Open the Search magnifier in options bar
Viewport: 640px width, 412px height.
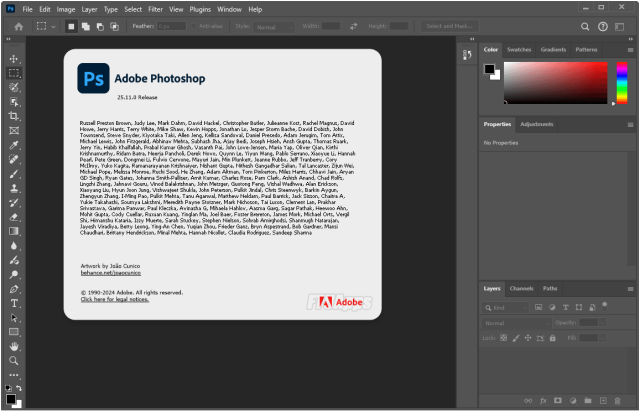tap(585, 27)
